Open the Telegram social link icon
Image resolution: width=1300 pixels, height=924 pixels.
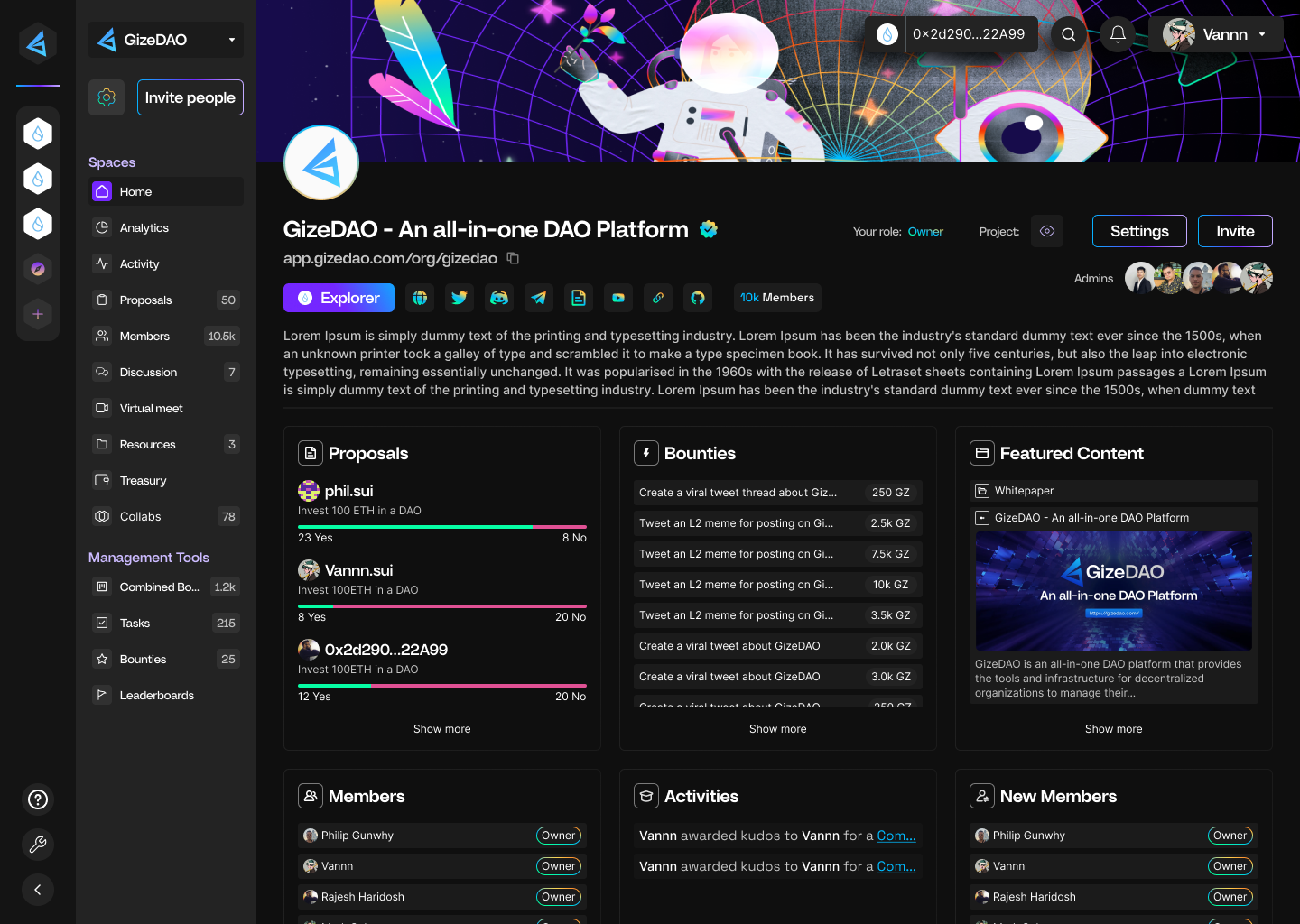539,298
